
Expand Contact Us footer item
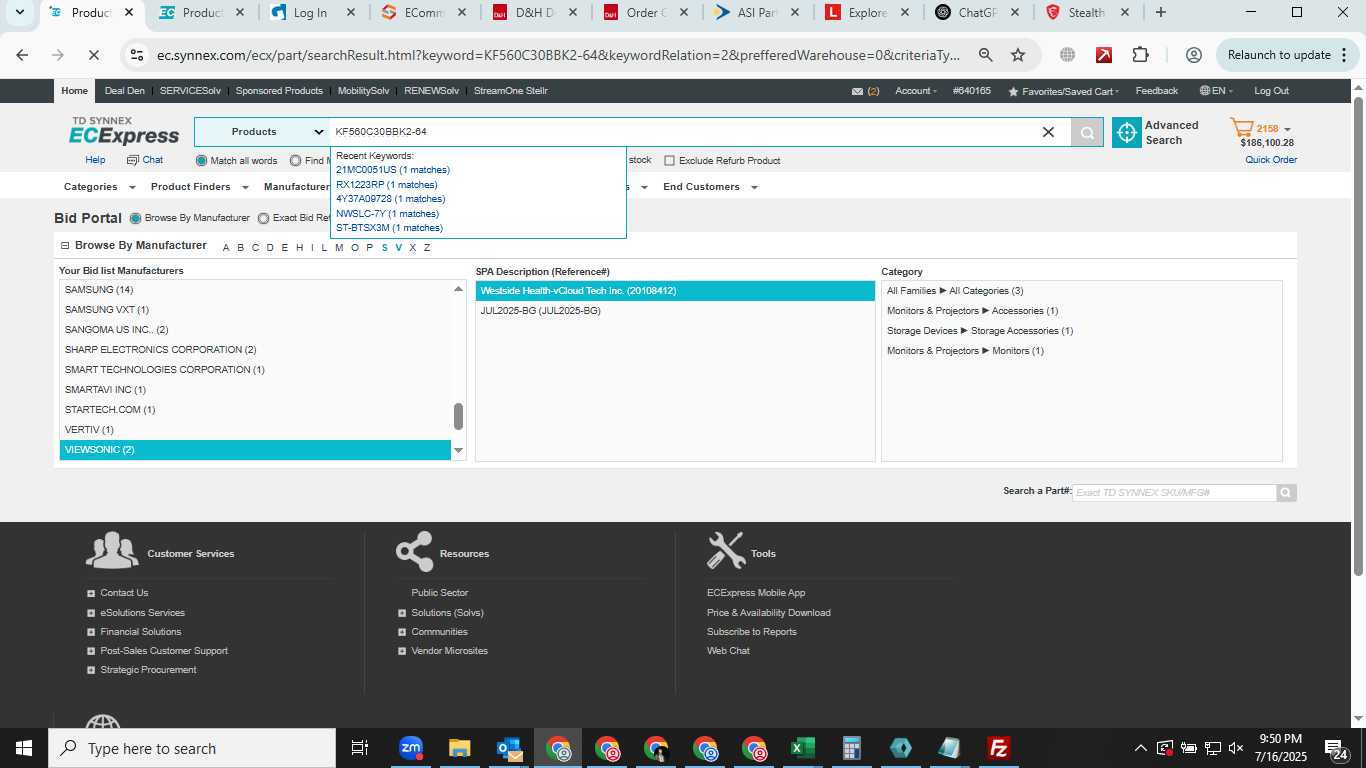point(91,593)
